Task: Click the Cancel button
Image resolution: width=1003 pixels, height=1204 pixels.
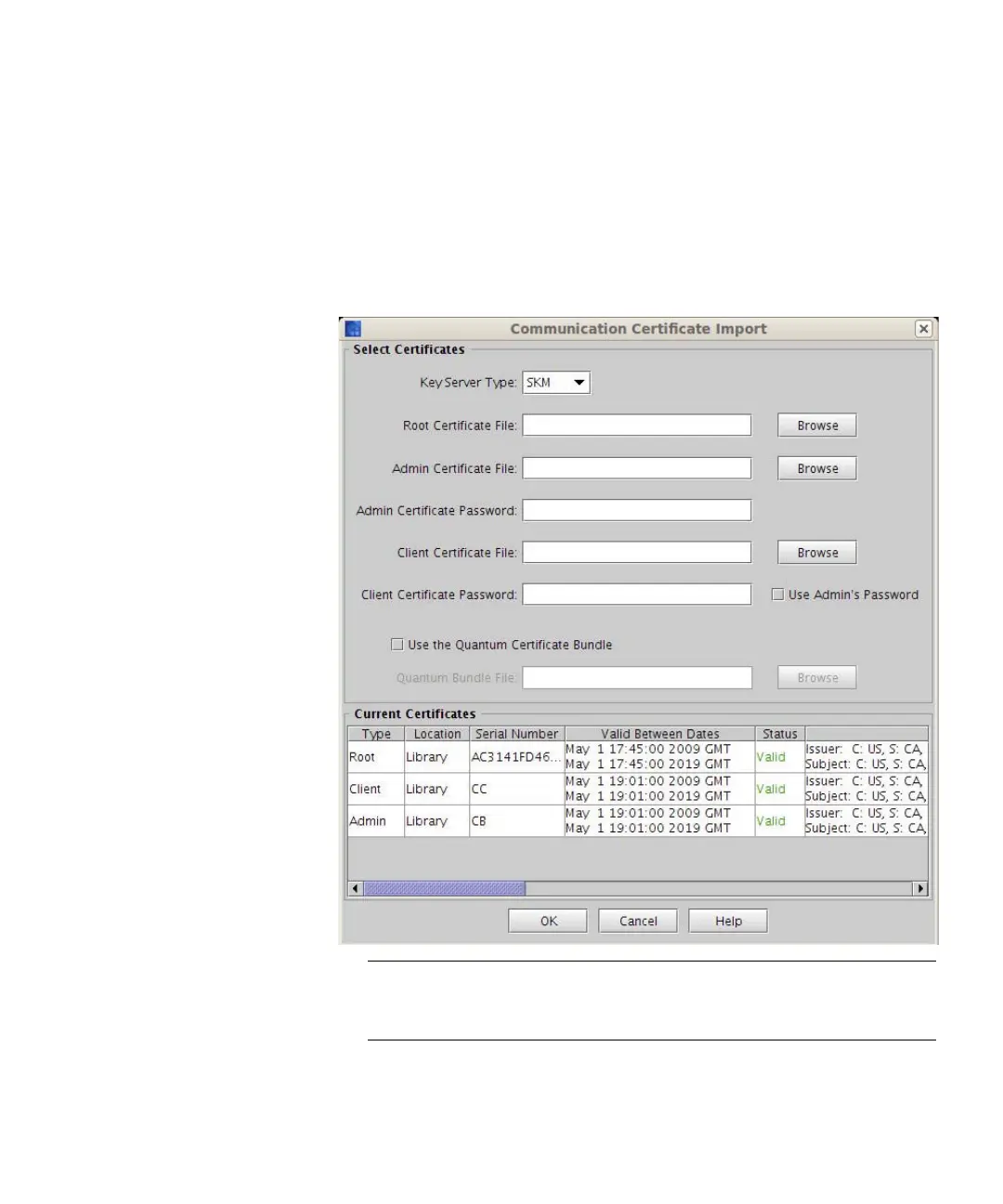Action: click(638, 921)
